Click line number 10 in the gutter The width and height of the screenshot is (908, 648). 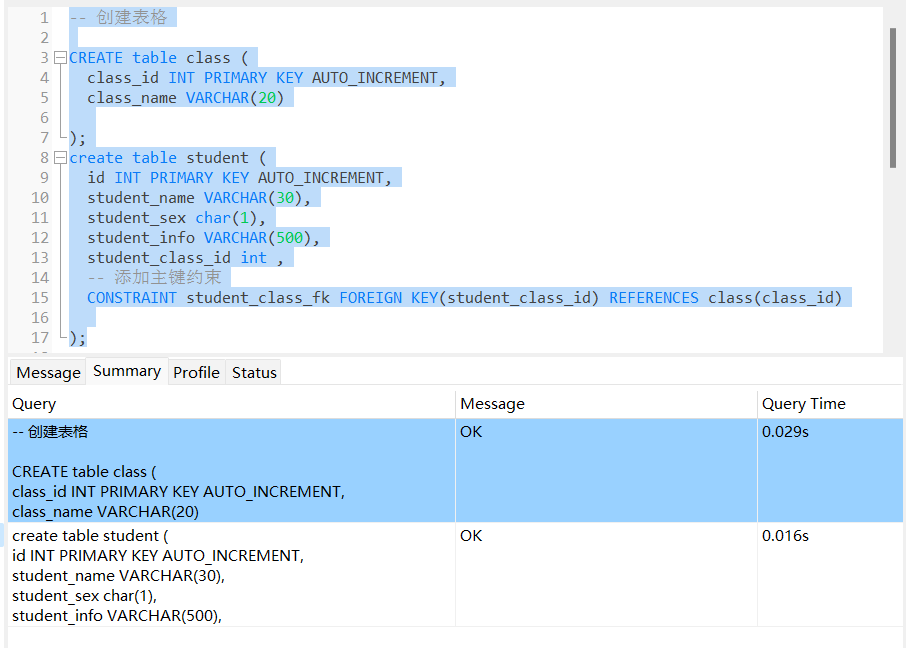tap(40, 197)
